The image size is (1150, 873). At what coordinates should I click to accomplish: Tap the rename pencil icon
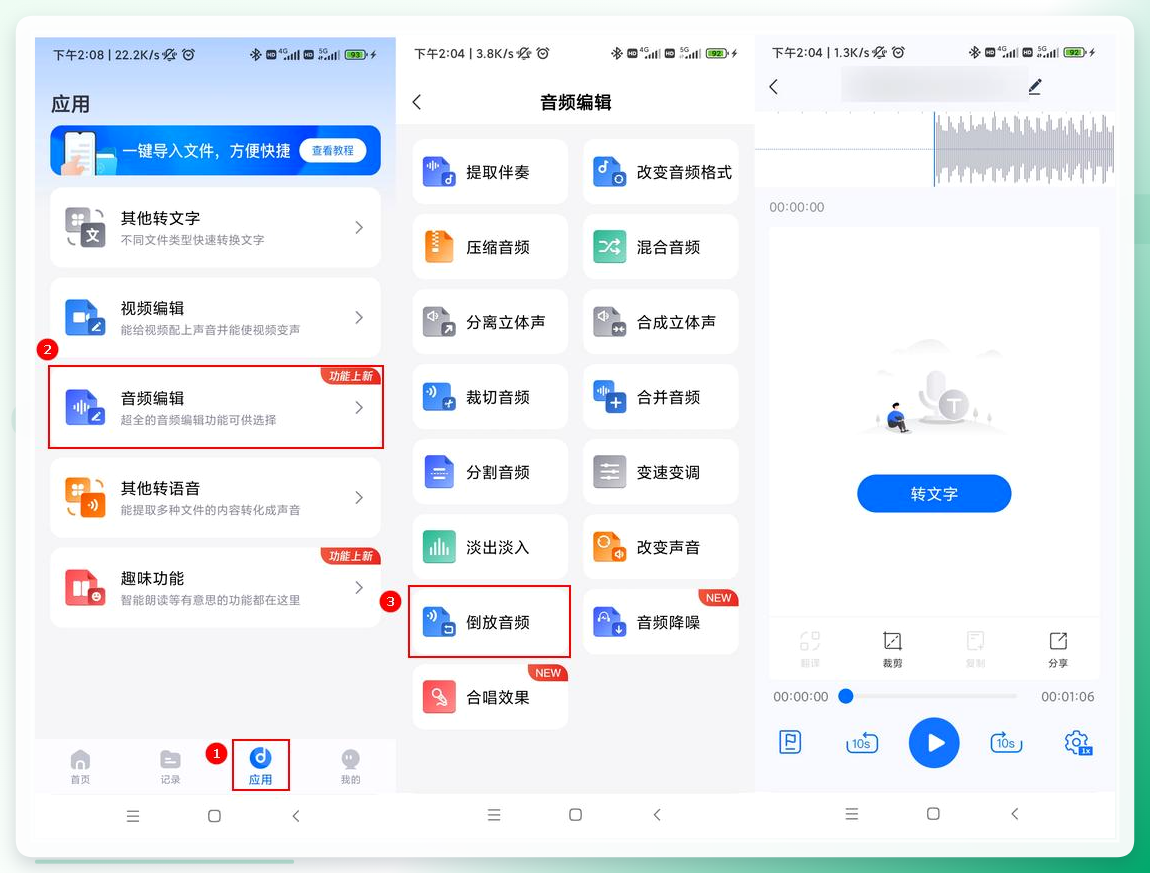pos(1035,87)
